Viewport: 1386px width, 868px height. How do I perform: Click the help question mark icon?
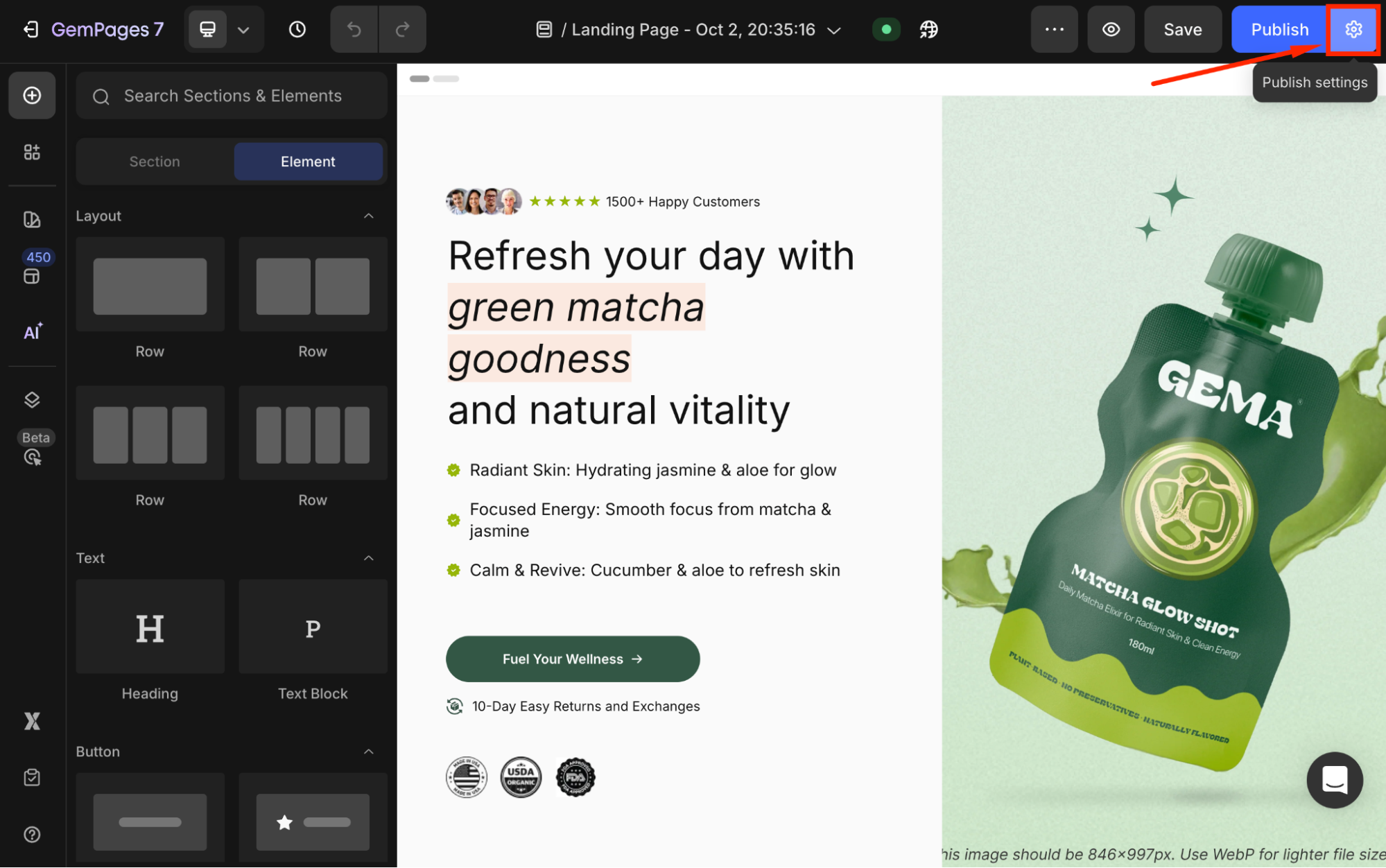(x=32, y=834)
